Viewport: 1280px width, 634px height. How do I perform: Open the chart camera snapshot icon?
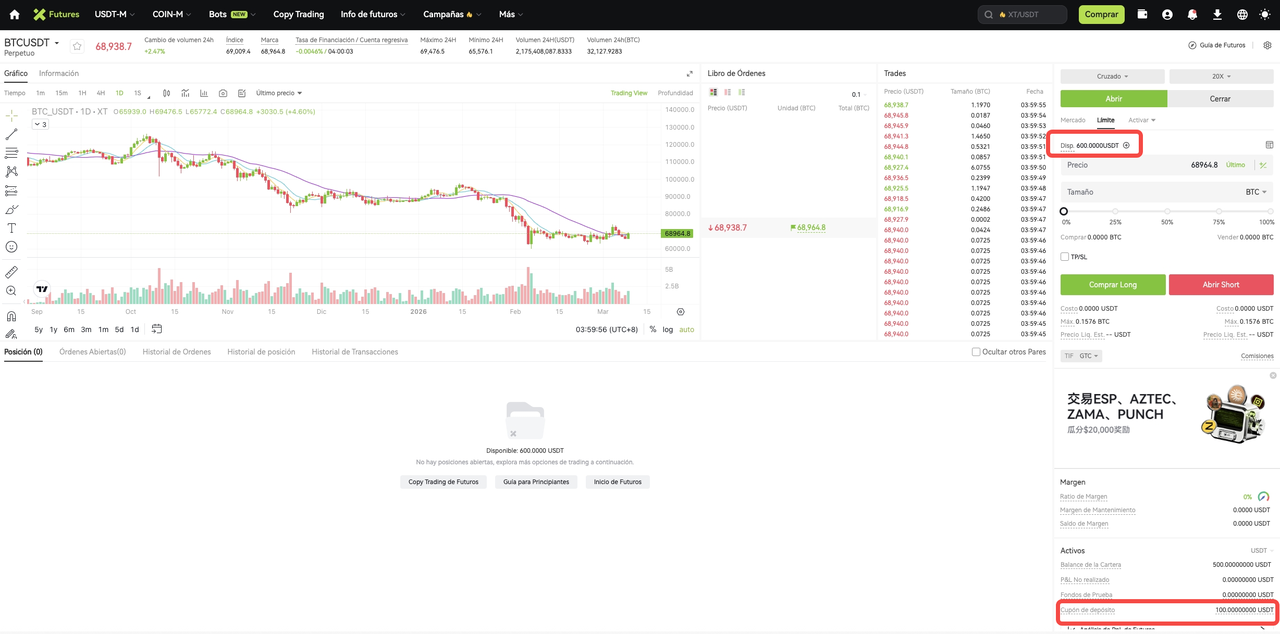tap(223, 93)
